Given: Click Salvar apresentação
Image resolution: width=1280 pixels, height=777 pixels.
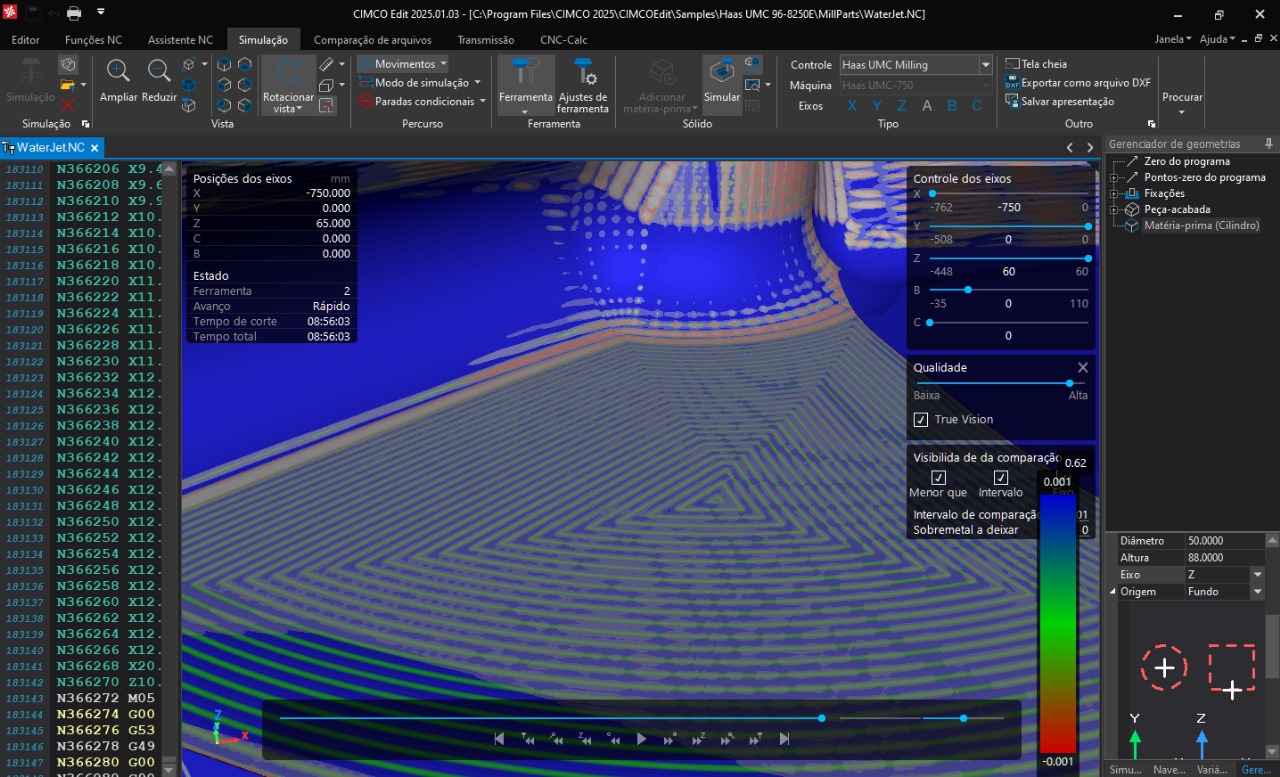Looking at the screenshot, I should coord(1059,101).
